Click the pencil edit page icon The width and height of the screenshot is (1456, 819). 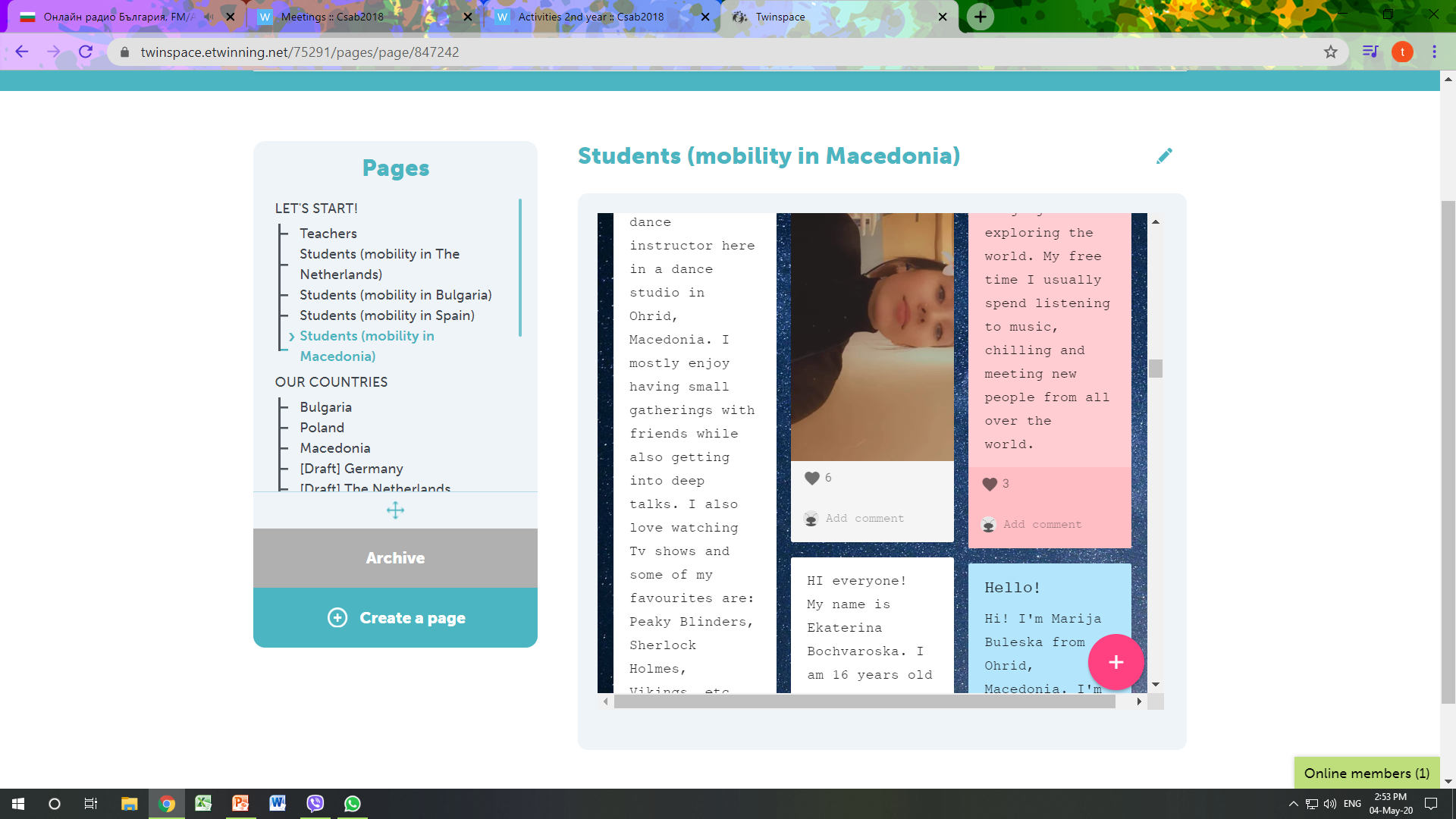pyautogui.click(x=1164, y=156)
